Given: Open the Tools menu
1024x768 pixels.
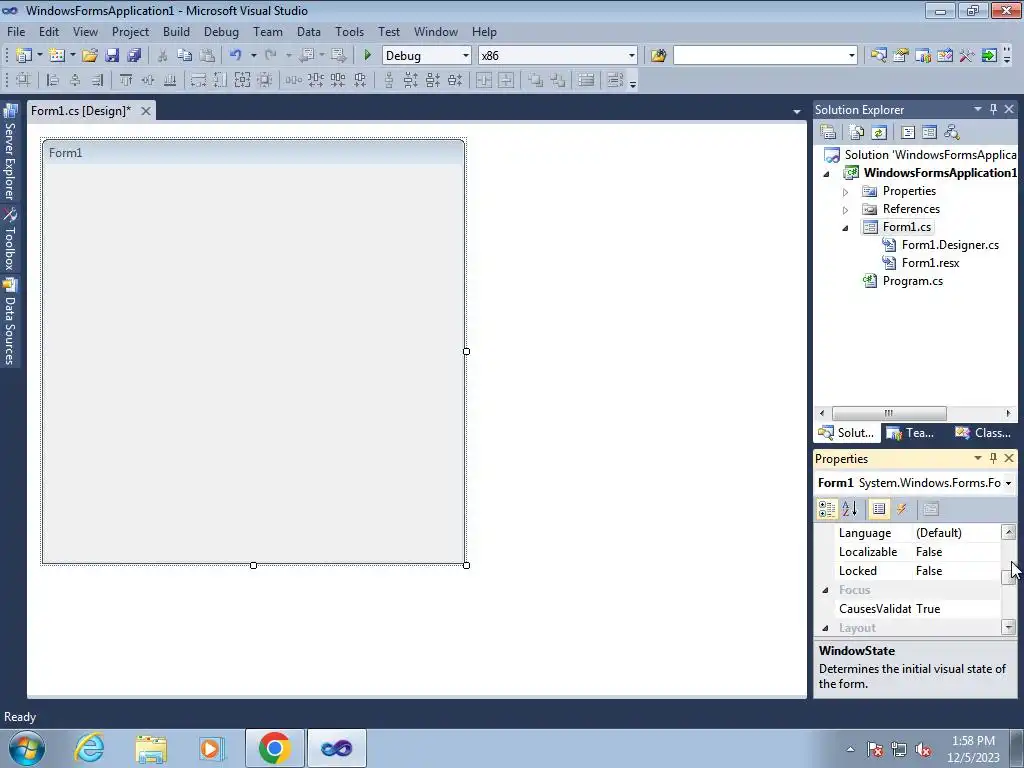Looking at the screenshot, I should coord(349,31).
